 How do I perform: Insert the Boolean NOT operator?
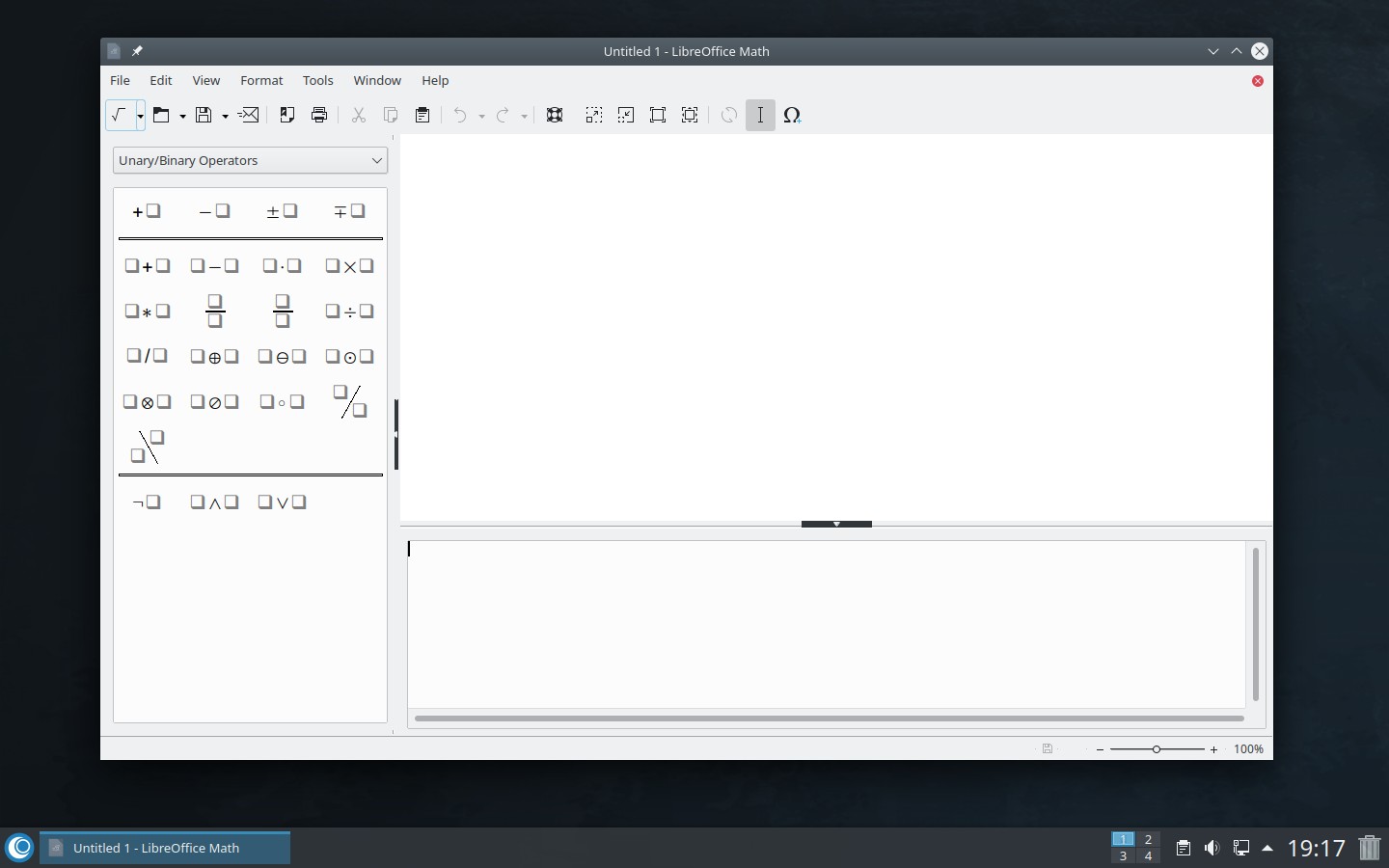click(147, 502)
